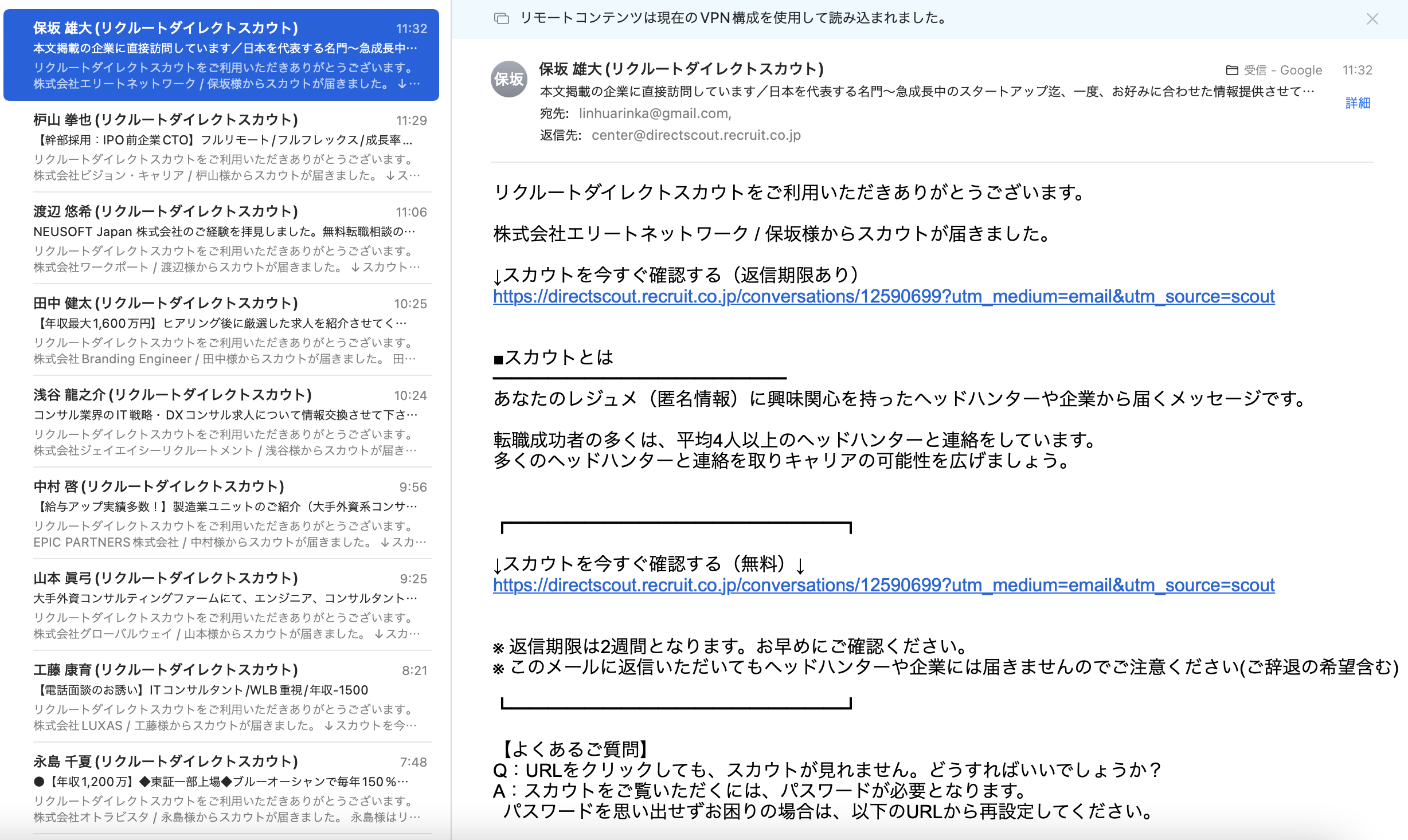Select the email from 保坂 雄大 at 11:32
Viewport: 1408px width, 840px height.
tap(221, 55)
